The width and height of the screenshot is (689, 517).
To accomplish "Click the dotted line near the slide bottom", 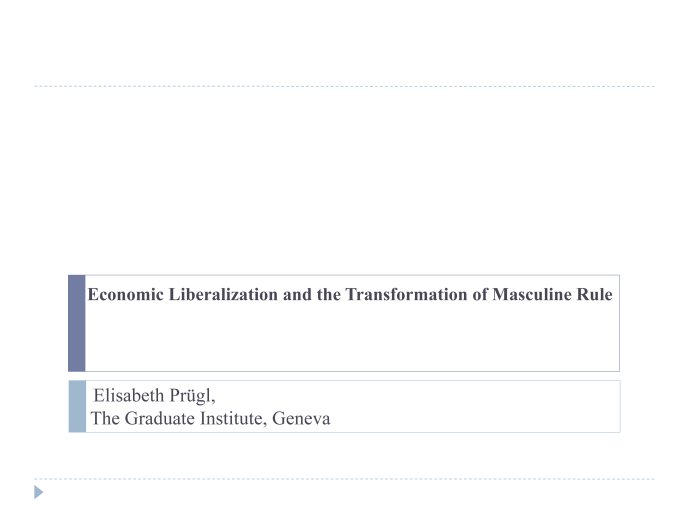I will click(x=344, y=479).
